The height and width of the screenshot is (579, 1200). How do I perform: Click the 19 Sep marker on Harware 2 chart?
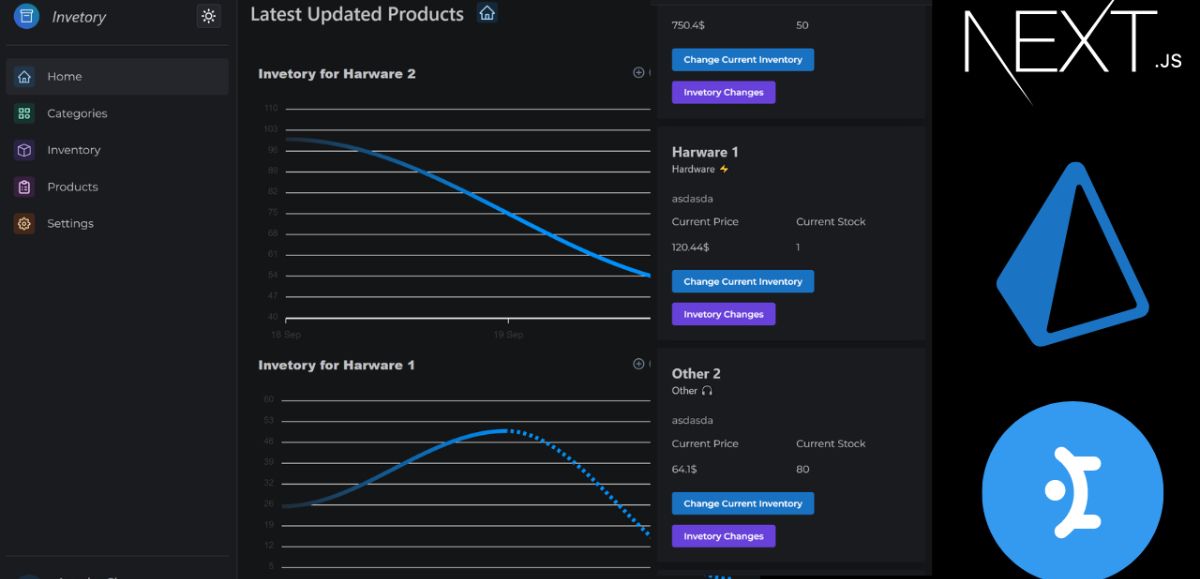[508, 334]
